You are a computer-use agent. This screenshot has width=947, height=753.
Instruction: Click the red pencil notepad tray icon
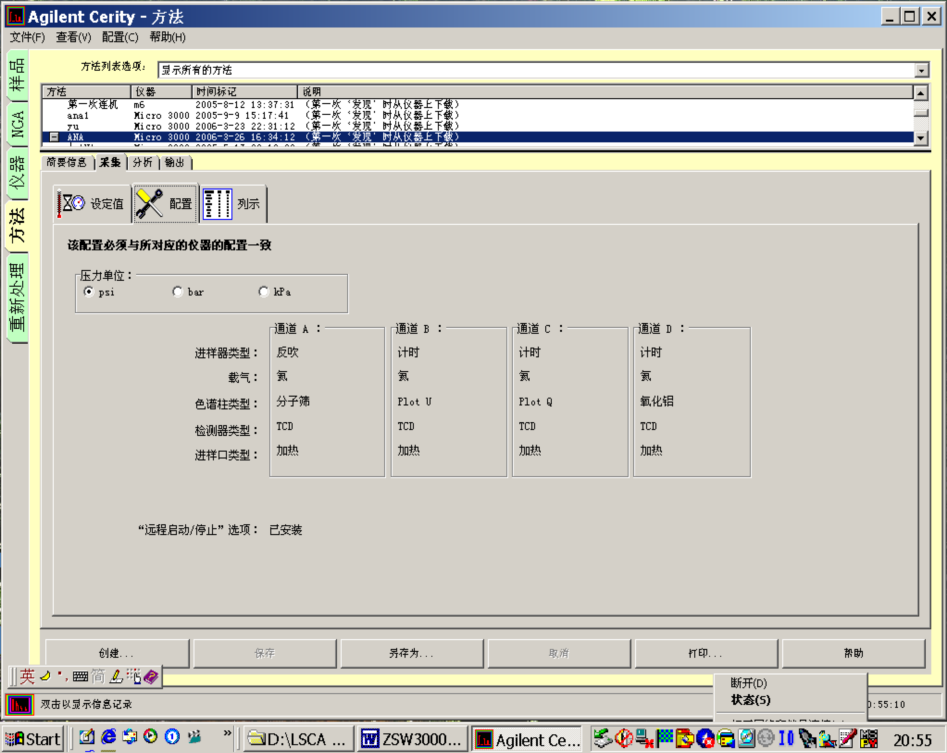tap(847, 738)
